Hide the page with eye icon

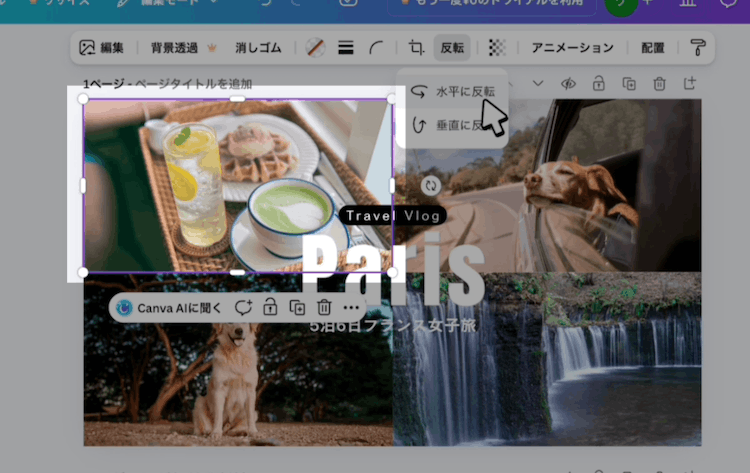[568, 84]
